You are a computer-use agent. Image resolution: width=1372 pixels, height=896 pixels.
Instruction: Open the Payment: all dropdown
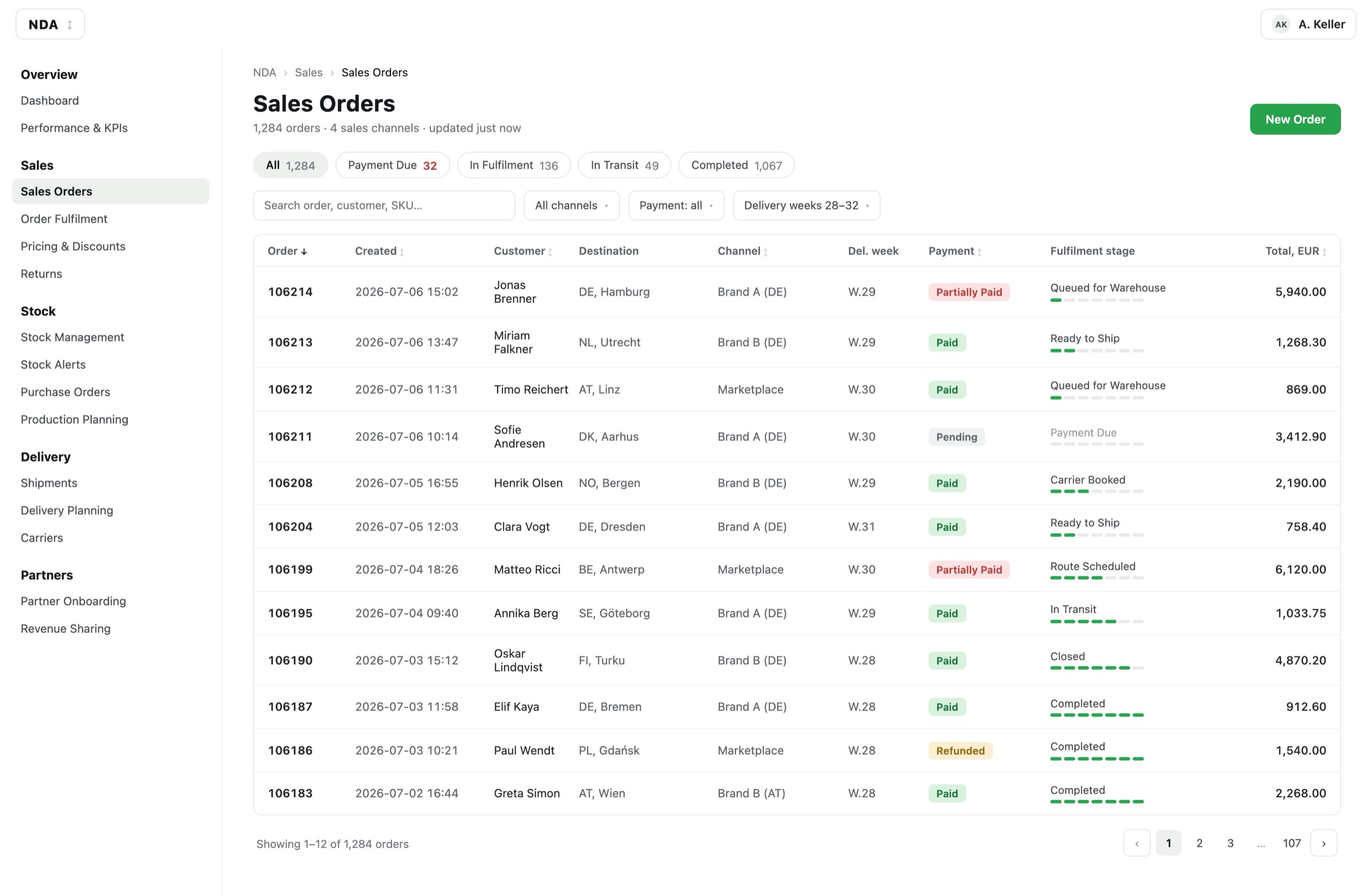676,205
